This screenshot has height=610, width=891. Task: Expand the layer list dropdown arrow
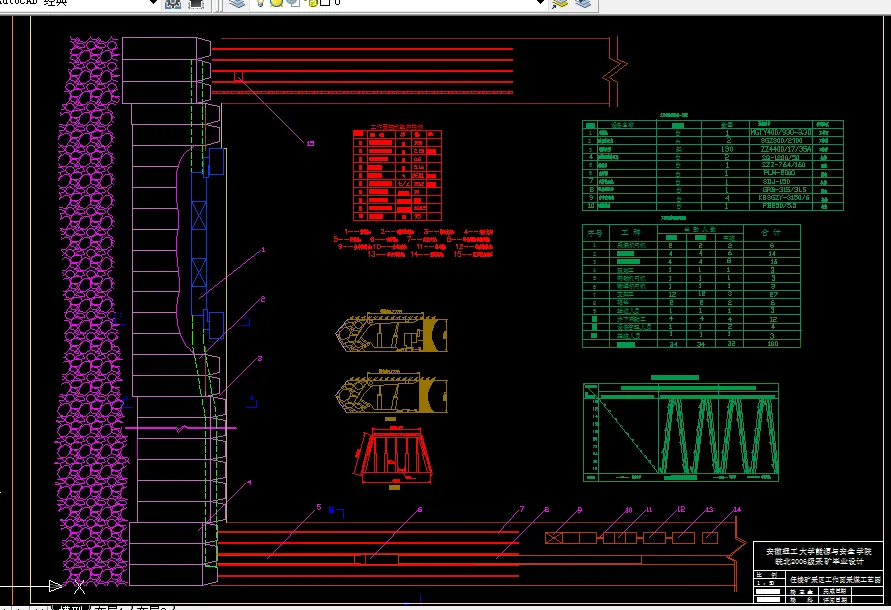541,3
